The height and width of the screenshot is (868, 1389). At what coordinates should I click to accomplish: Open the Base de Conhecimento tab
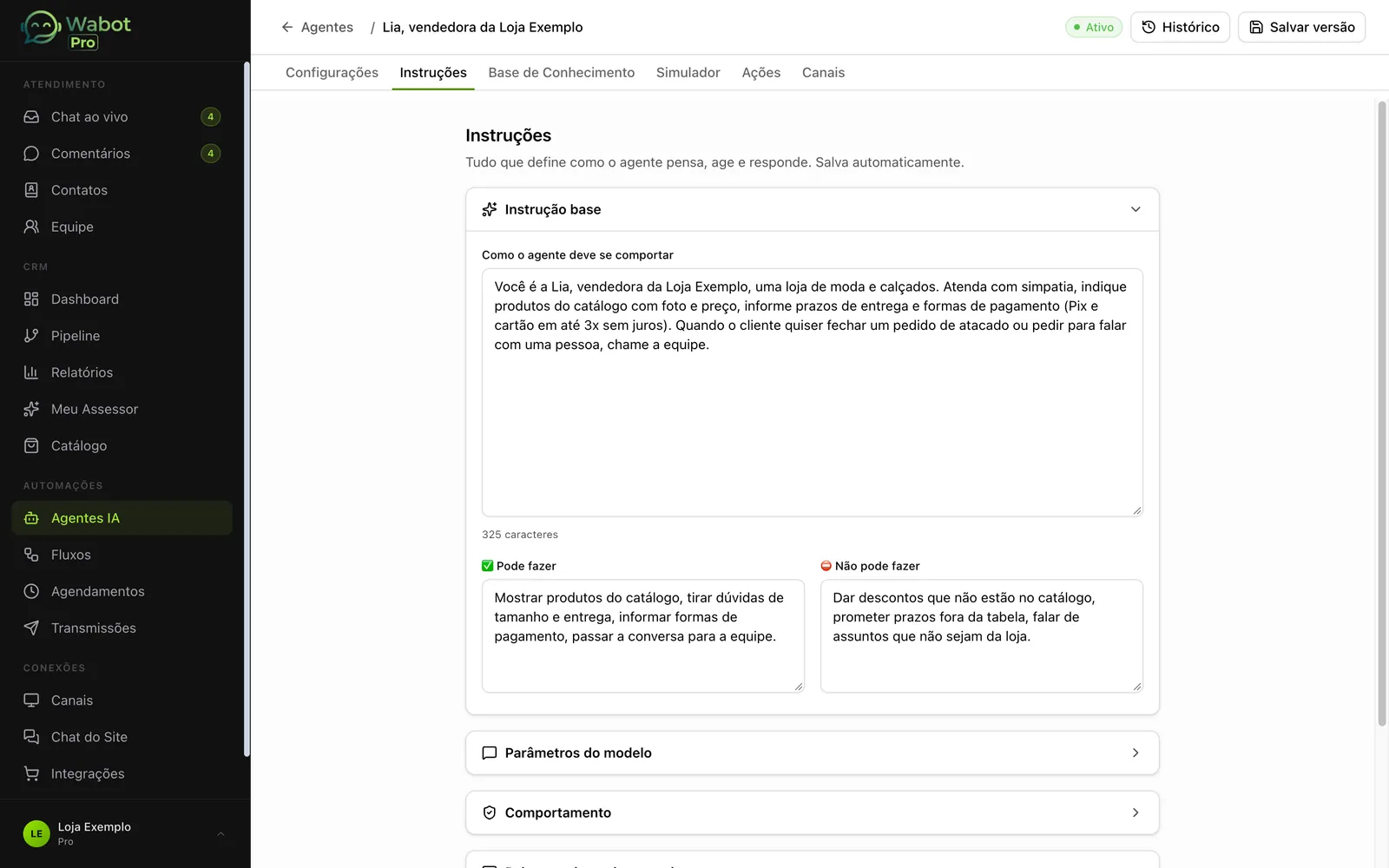click(561, 73)
